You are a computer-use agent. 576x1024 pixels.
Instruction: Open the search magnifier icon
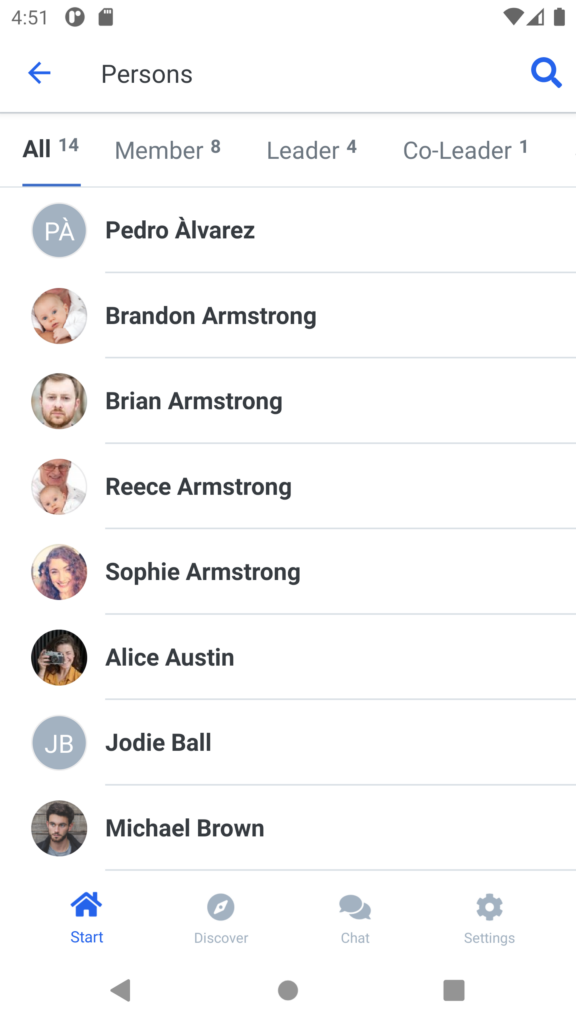coord(546,73)
